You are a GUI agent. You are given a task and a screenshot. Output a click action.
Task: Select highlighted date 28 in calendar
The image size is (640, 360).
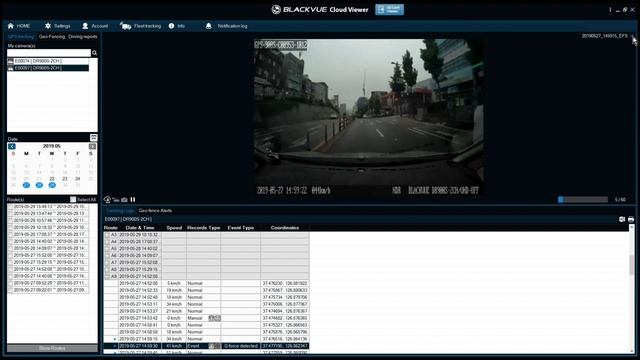tap(39, 185)
